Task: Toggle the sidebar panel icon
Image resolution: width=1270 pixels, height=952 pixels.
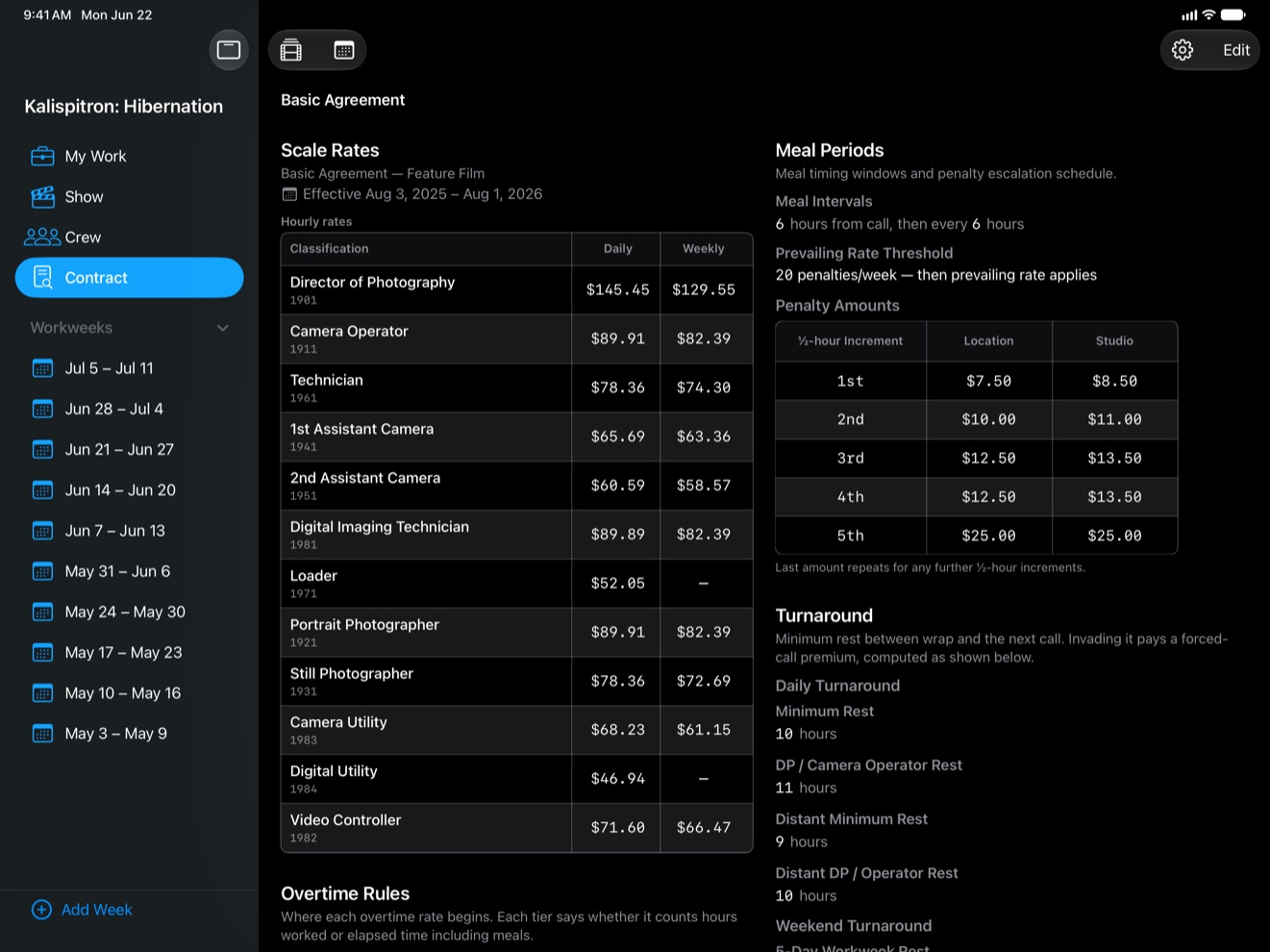Action: coord(229,50)
